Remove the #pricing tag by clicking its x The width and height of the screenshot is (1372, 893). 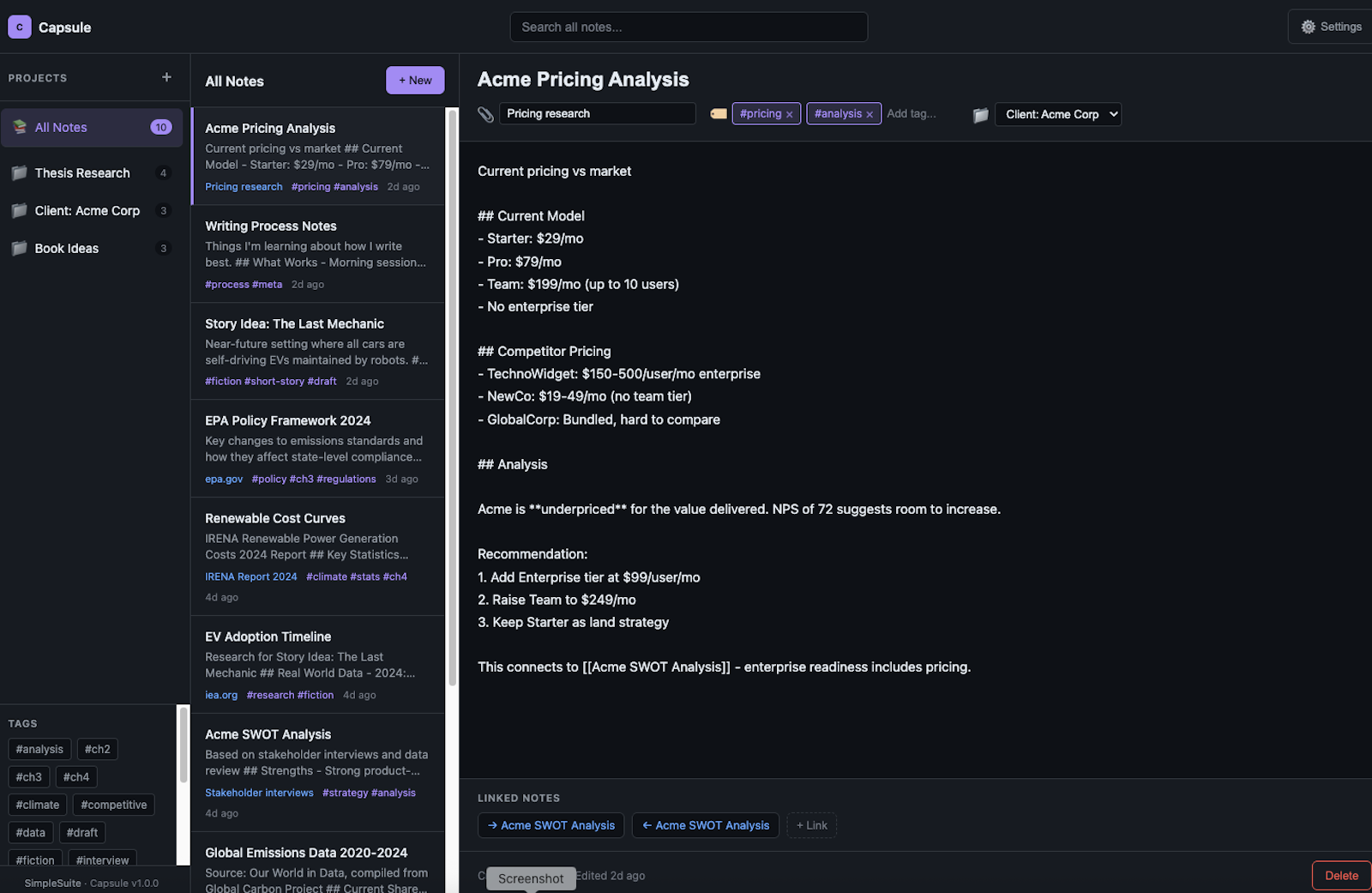(x=789, y=113)
